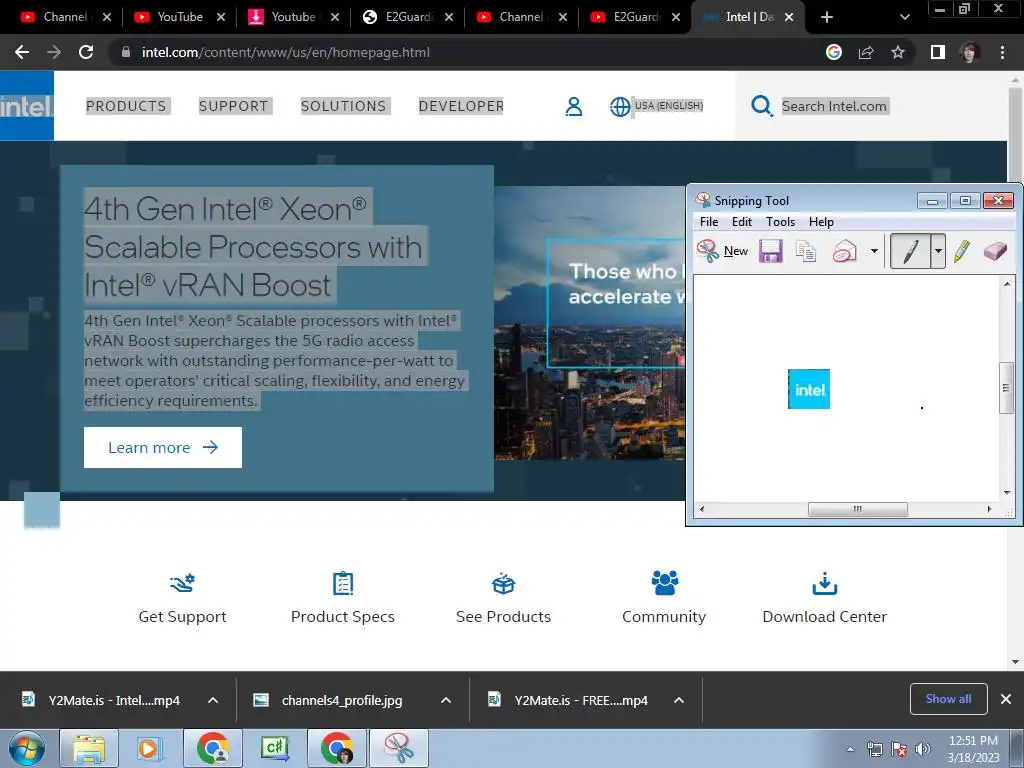Click the Intel logo in page header

[27, 106]
